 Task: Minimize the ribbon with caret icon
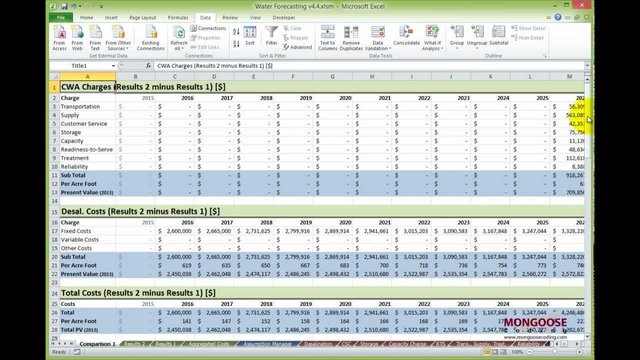pyautogui.click(x=549, y=18)
